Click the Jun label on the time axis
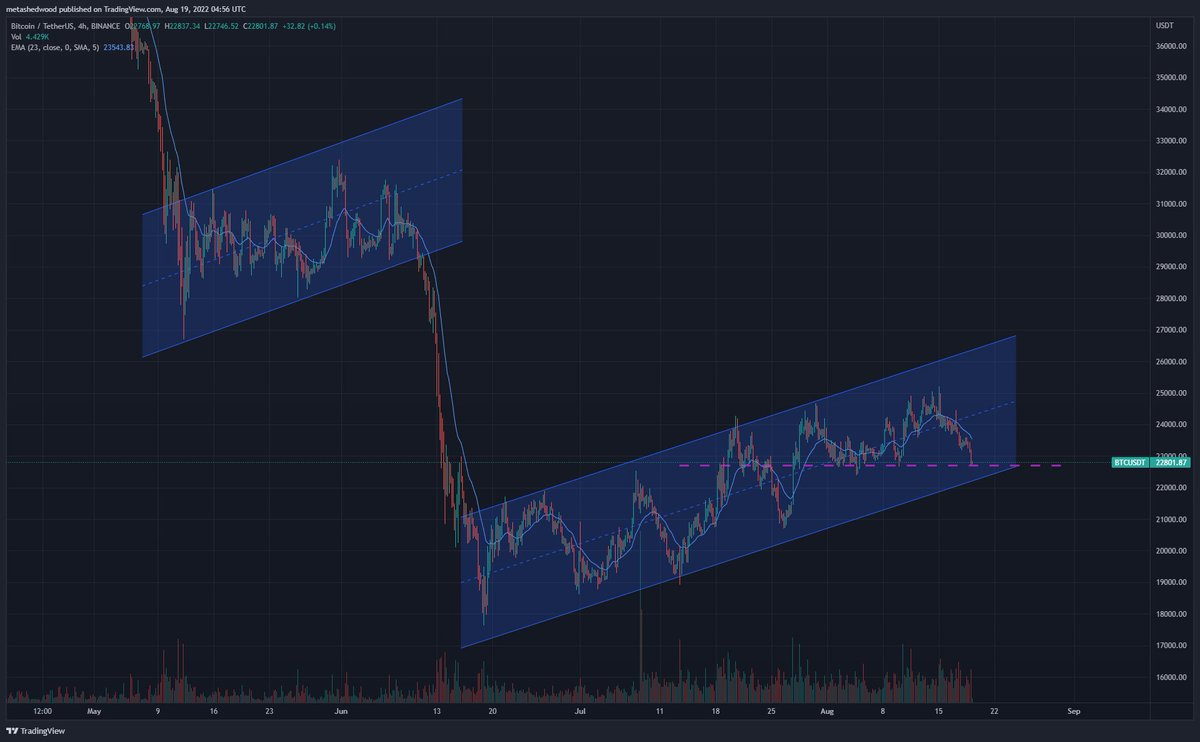1200x742 pixels. click(341, 711)
